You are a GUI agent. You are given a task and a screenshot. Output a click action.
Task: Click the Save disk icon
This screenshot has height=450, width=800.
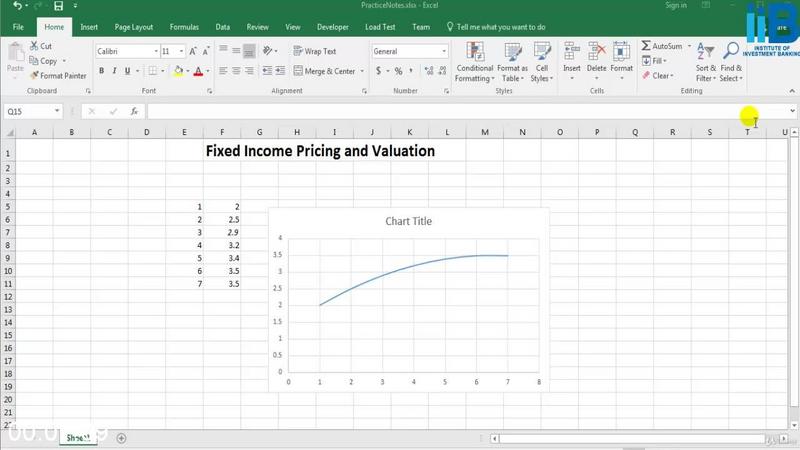(x=58, y=6)
